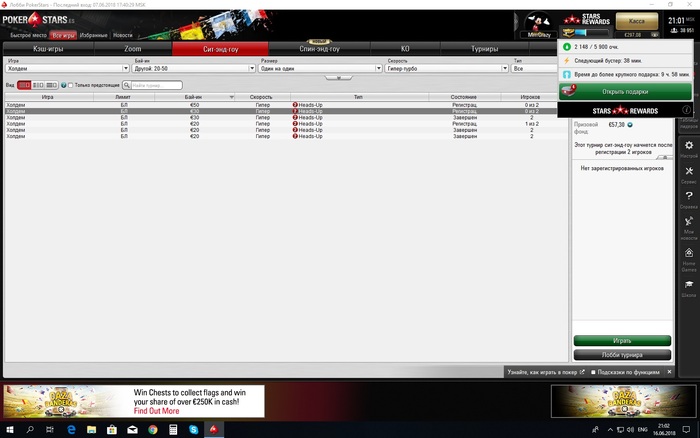Image resolution: width=700 pixels, height=438 pixels.
Task: Click the blue help icon beside view buttons
Action: (63, 85)
